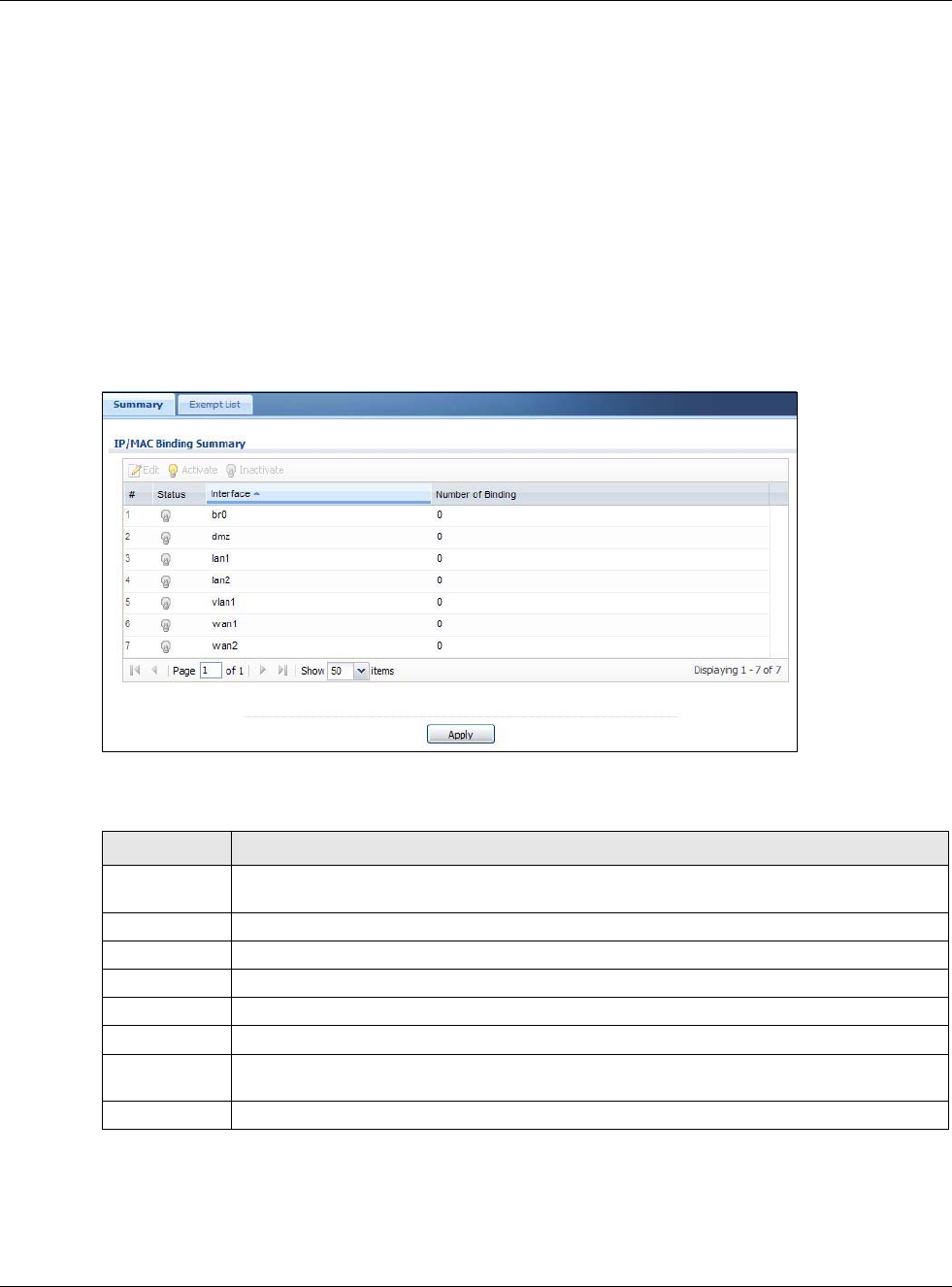Go to first page arrow

(x=135, y=671)
